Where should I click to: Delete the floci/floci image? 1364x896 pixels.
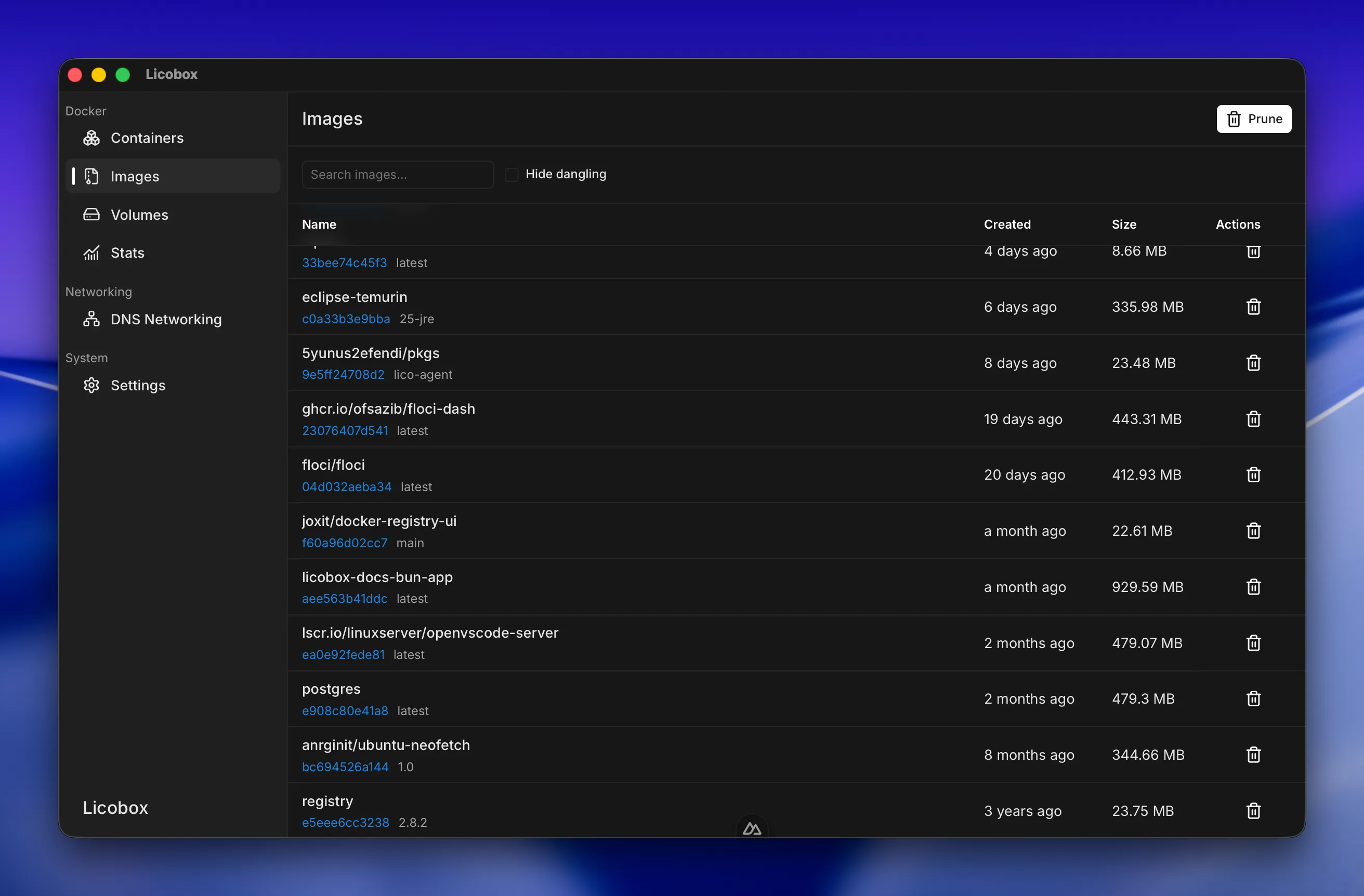coord(1253,475)
